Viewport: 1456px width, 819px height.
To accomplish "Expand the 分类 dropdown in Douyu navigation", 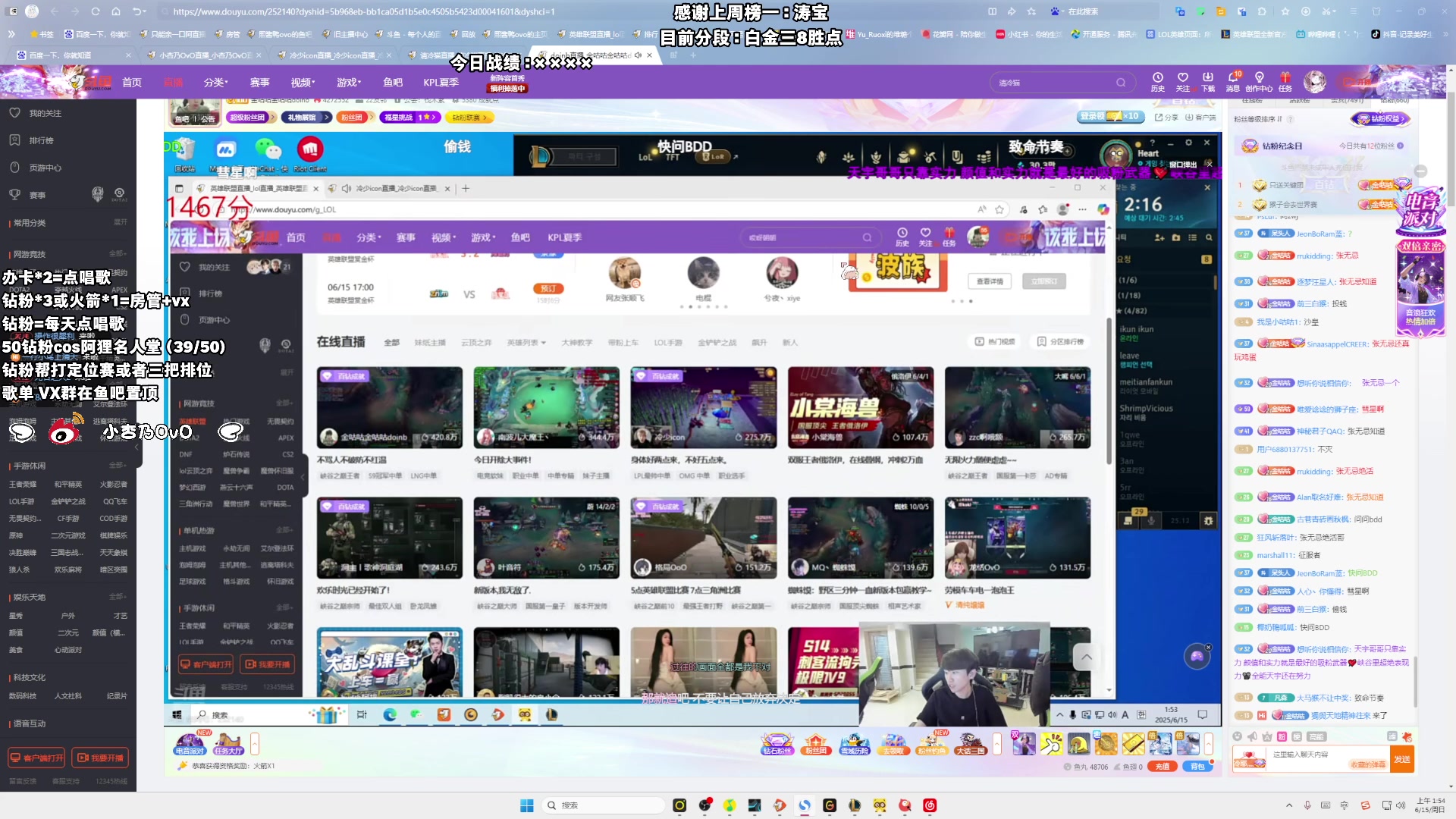I will point(215,83).
